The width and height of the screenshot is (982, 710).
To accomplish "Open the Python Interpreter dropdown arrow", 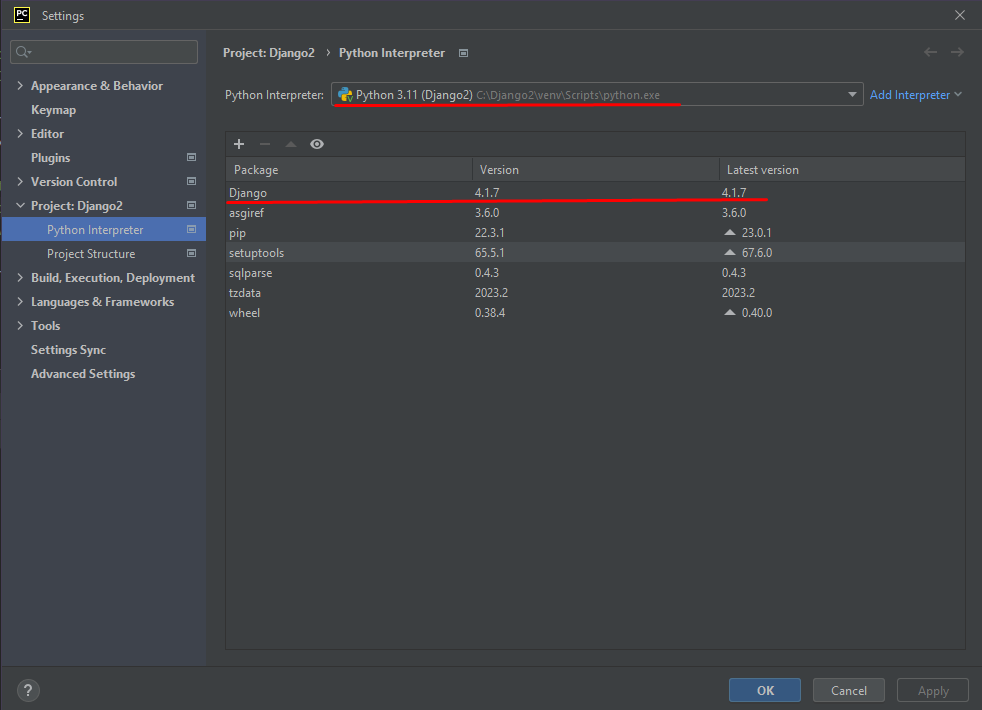I will [852, 95].
